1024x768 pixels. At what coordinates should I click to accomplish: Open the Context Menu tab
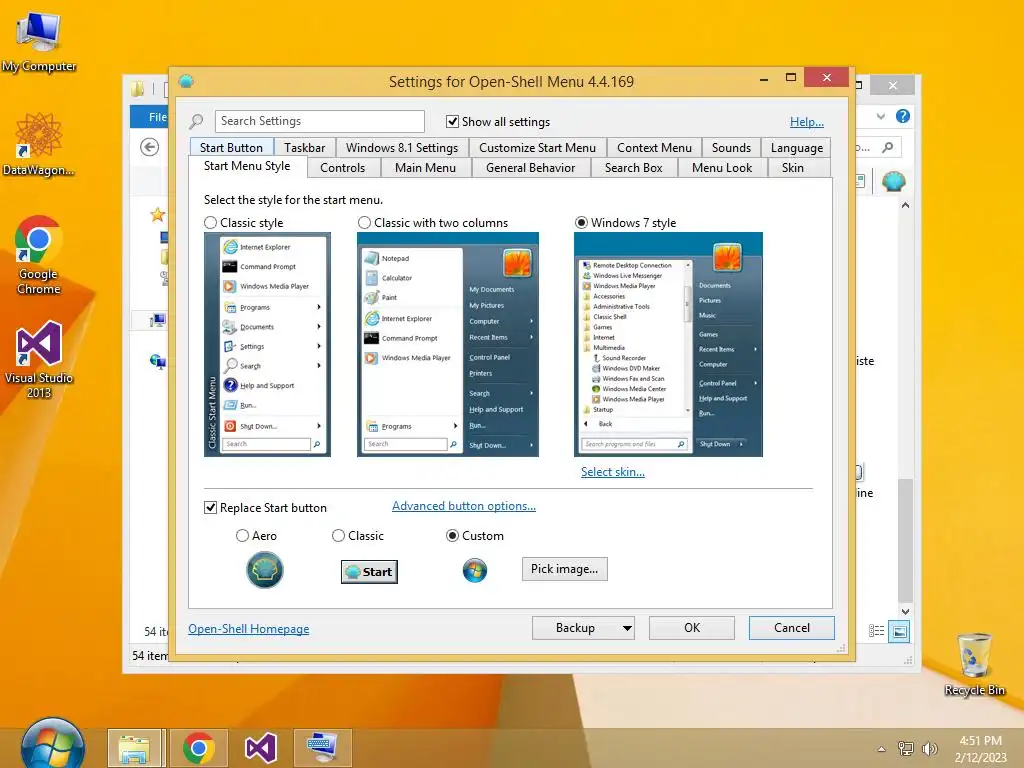click(x=654, y=148)
